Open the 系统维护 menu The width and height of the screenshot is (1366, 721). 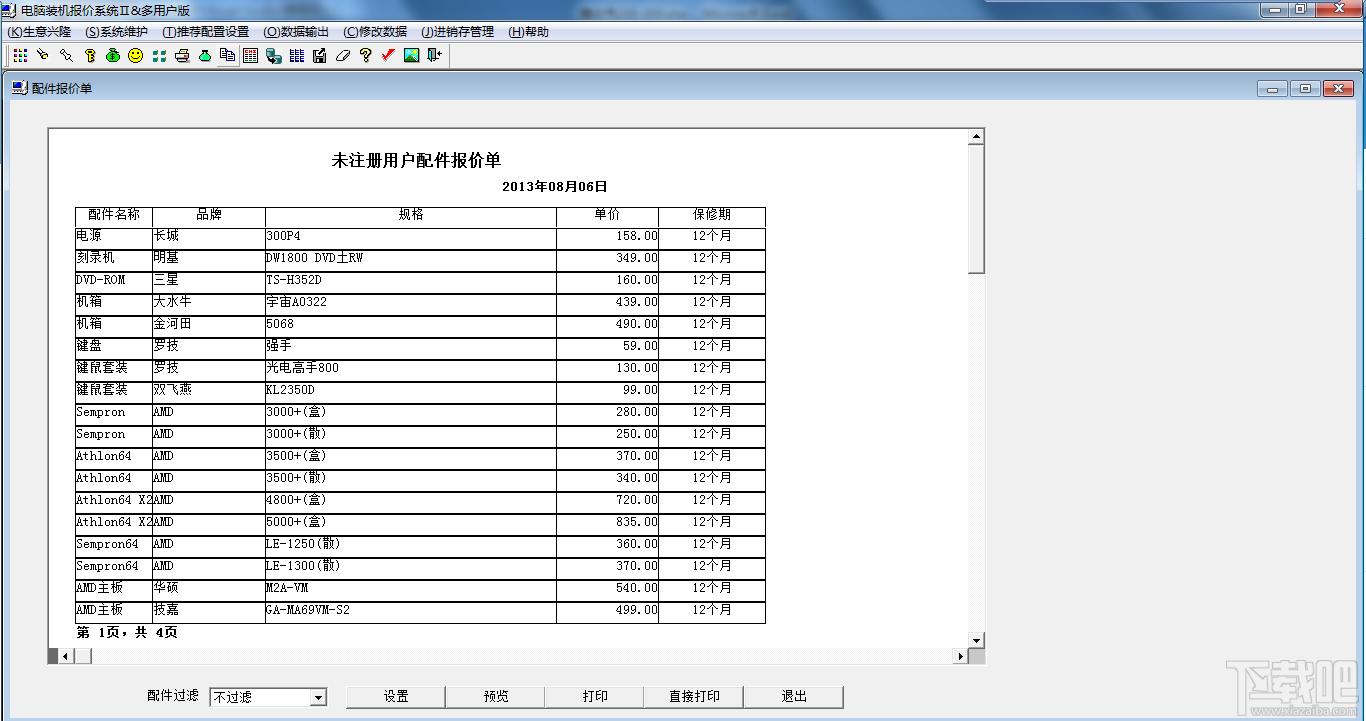(117, 32)
